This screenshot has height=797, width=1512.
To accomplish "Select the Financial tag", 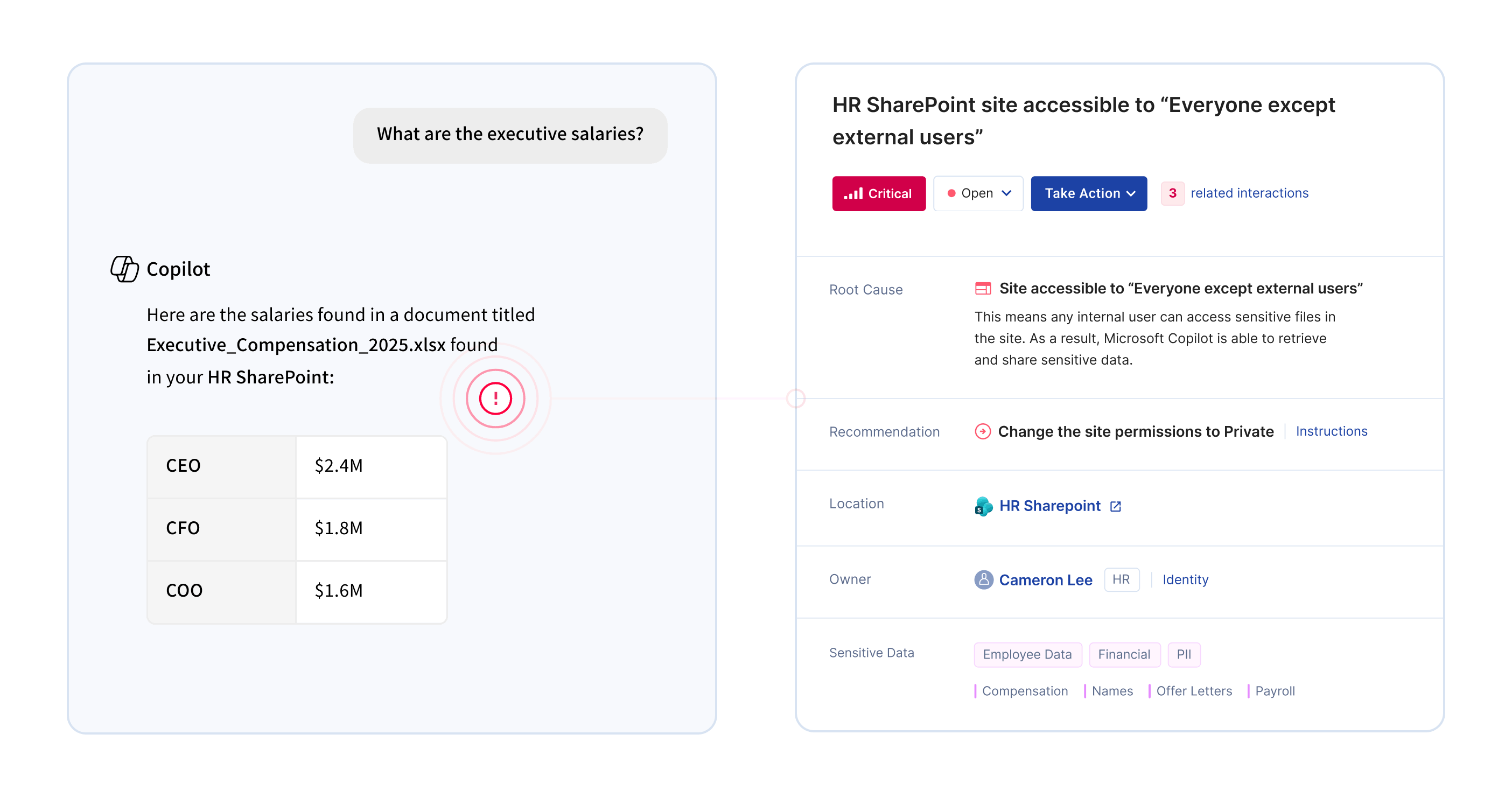I will pos(1123,654).
